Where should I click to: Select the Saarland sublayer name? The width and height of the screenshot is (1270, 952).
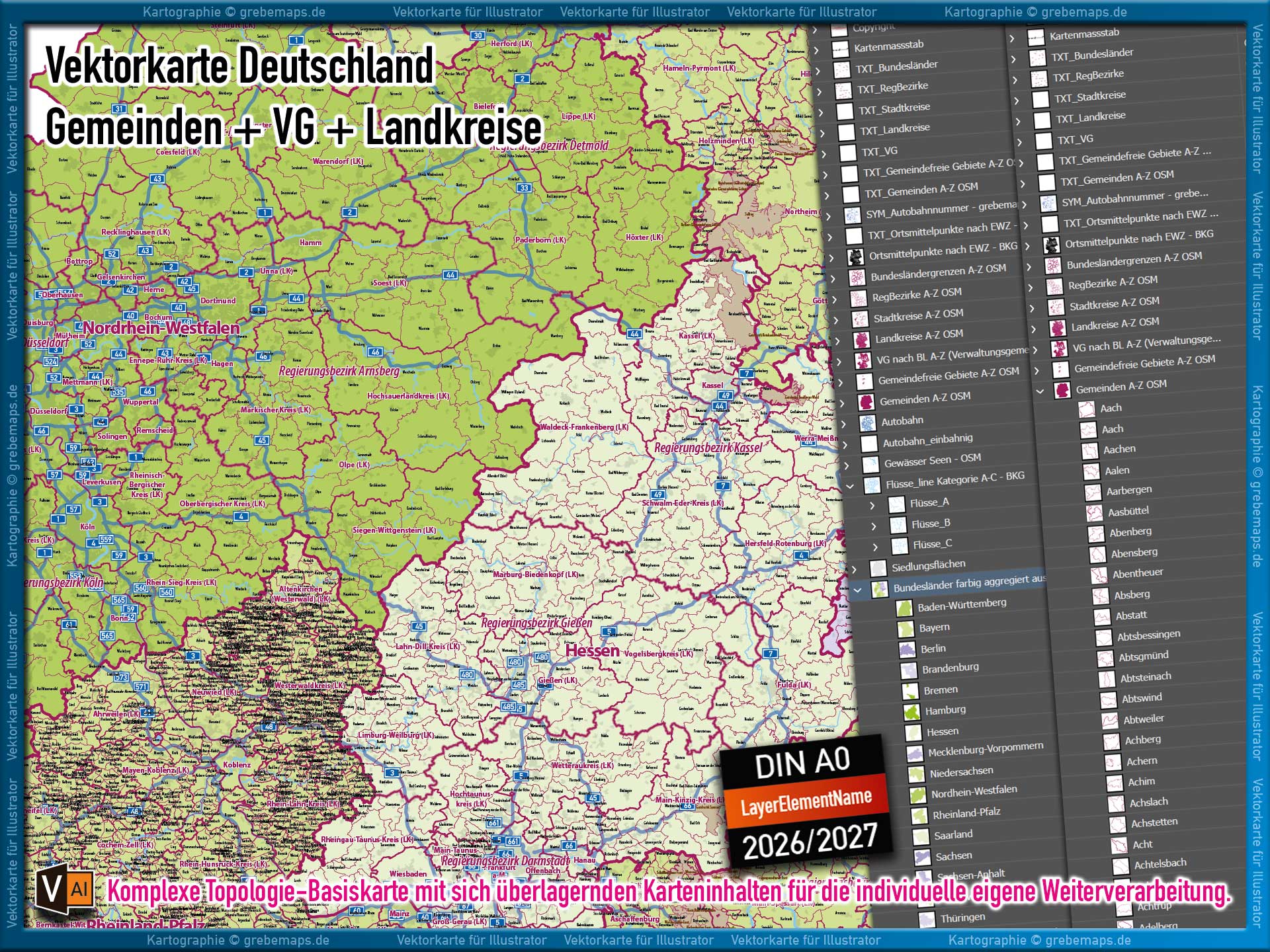coord(953,835)
